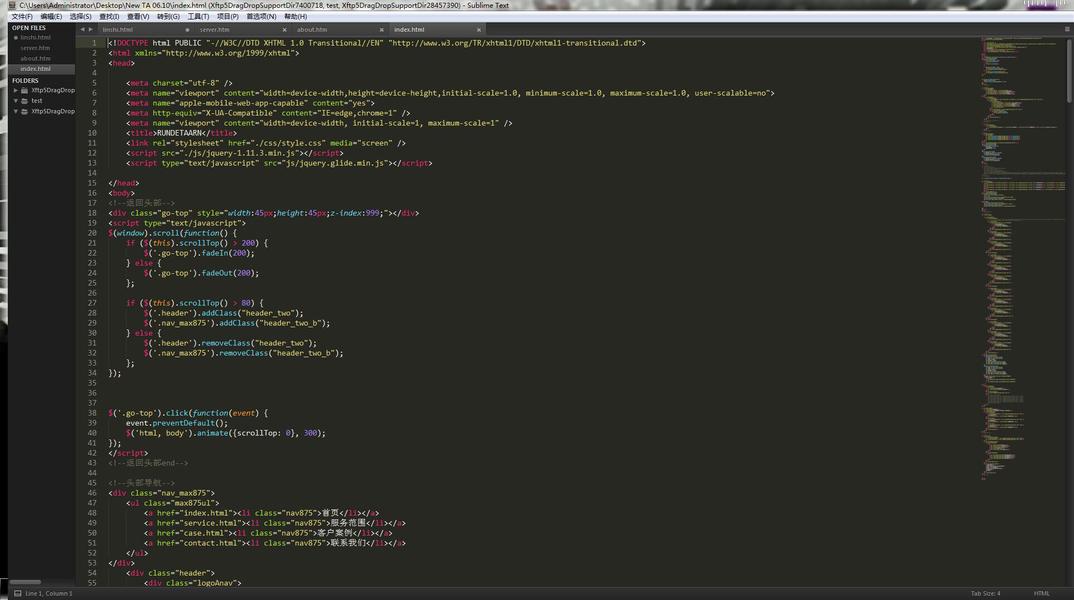Viewport: 1074px width, 600px height.
Task: Click the Sublime Text window title bar icon
Action: [12, 5]
